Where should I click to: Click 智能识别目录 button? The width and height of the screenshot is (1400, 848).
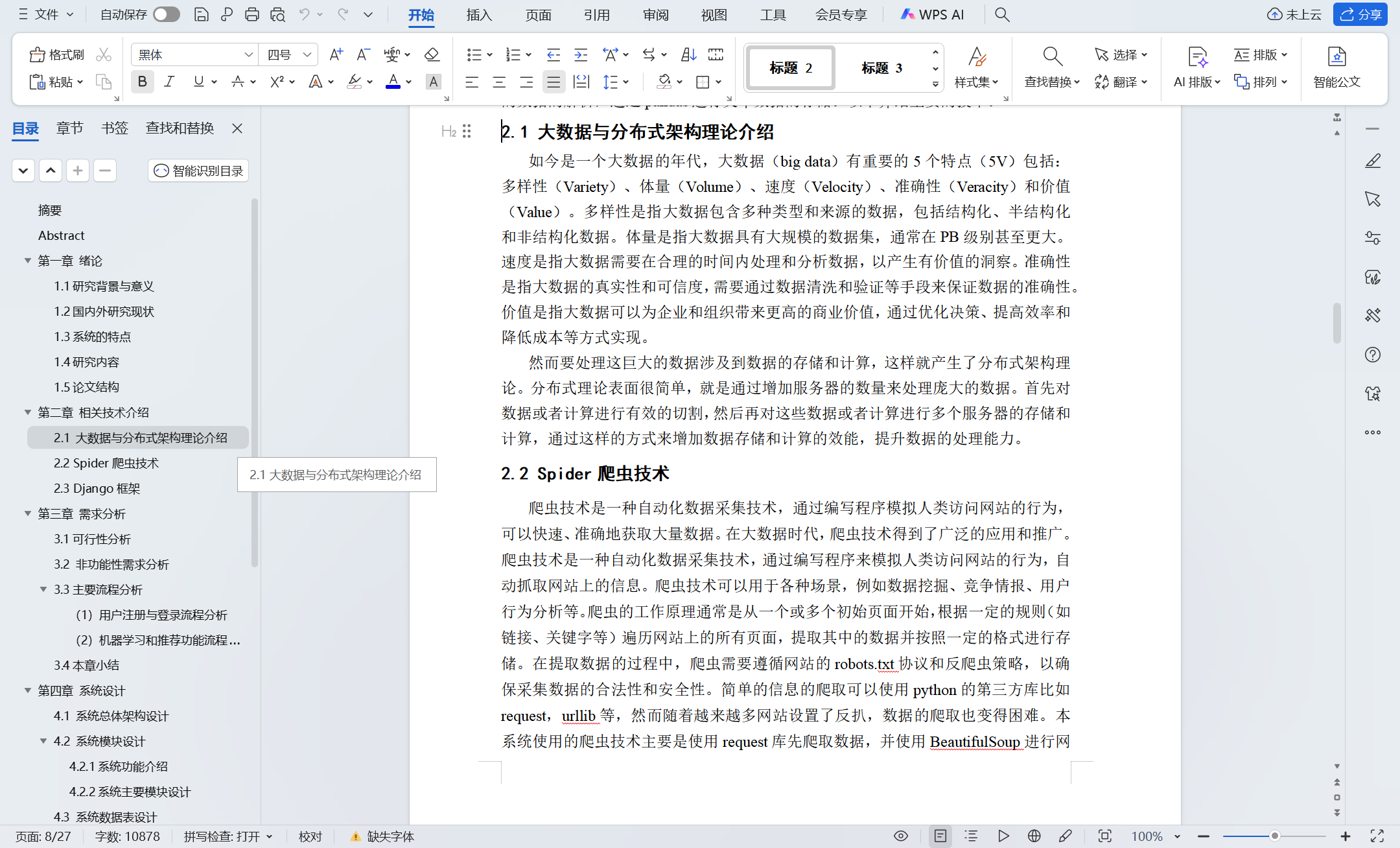pyautogui.click(x=198, y=171)
